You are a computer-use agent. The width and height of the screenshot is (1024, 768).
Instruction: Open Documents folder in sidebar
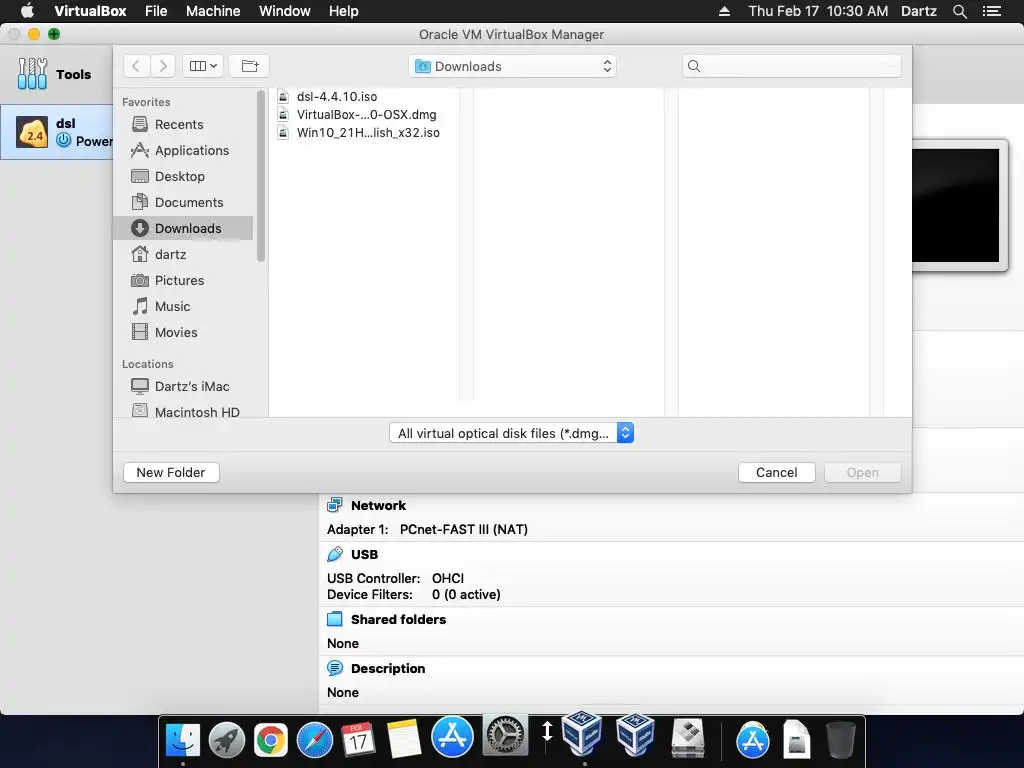[183, 202]
